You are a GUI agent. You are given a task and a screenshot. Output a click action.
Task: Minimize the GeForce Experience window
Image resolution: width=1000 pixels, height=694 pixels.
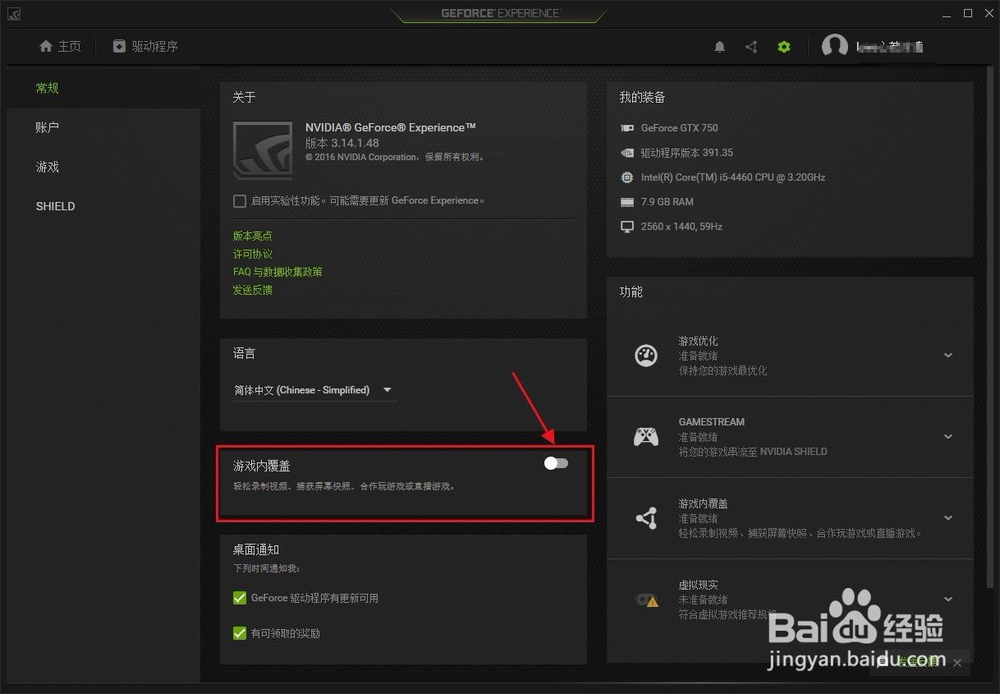[947, 14]
